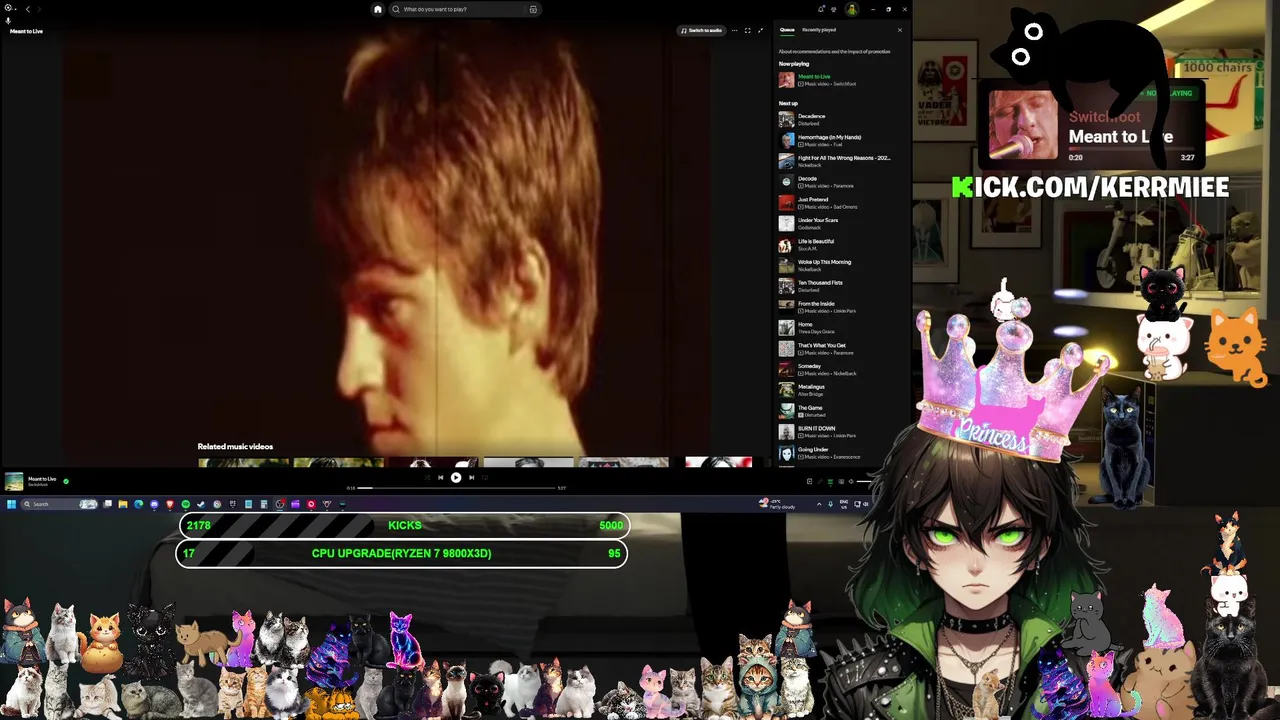Play Metalingus by Alter Bridge
The width and height of the screenshot is (1280, 720).
pyautogui.click(x=838, y=391)
